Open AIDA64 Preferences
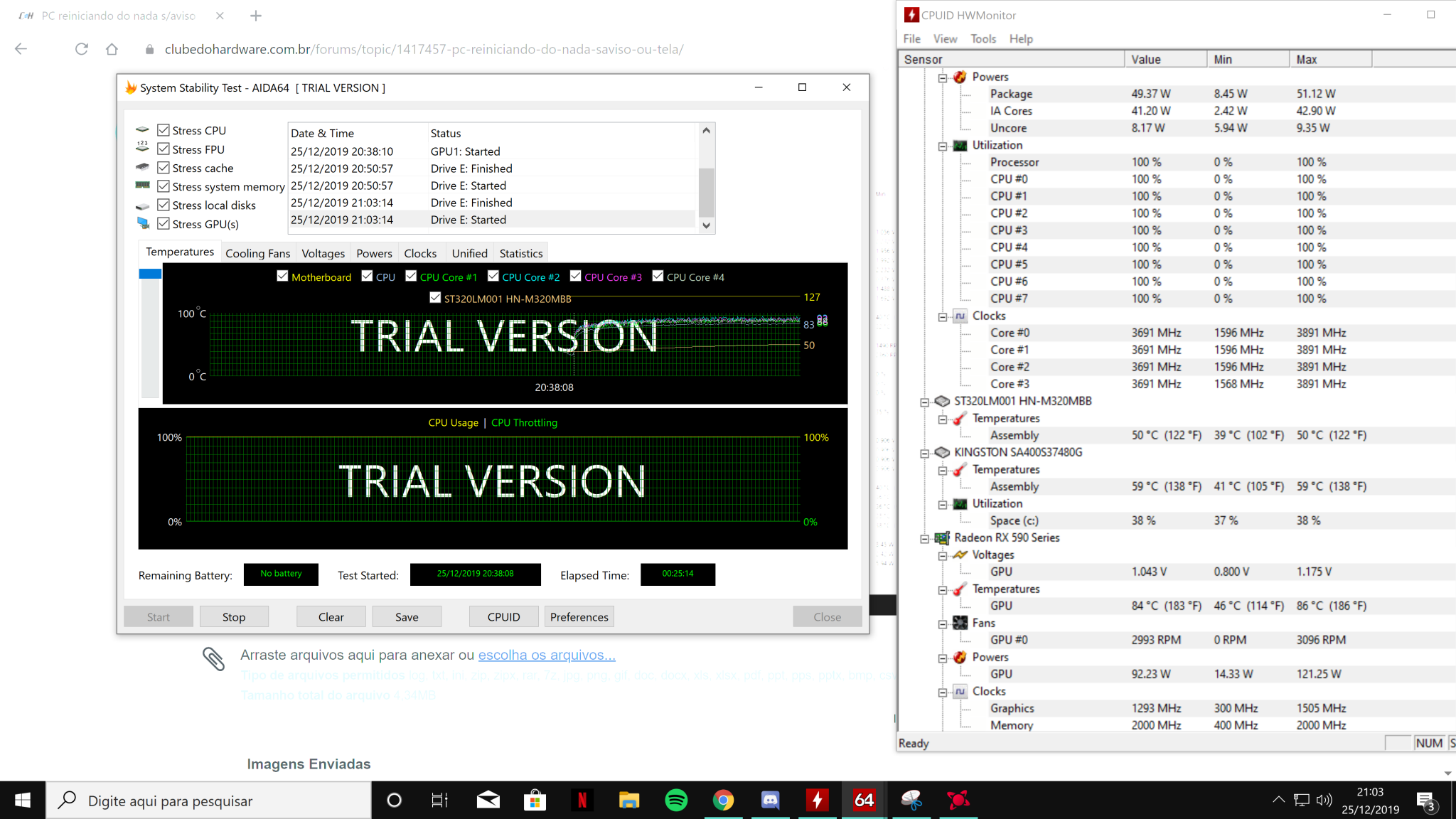This screenshot has width=1456, height=819. [579, 616]
